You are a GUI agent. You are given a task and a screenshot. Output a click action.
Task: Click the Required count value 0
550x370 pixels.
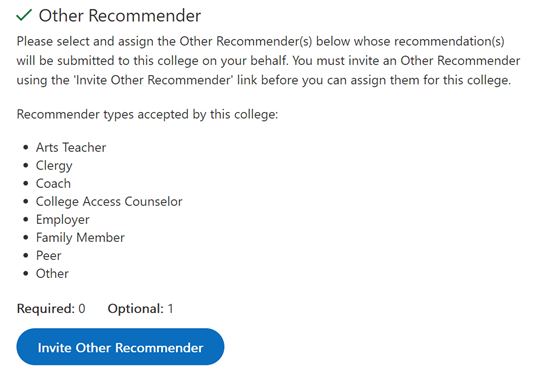(x=82, y=309)
